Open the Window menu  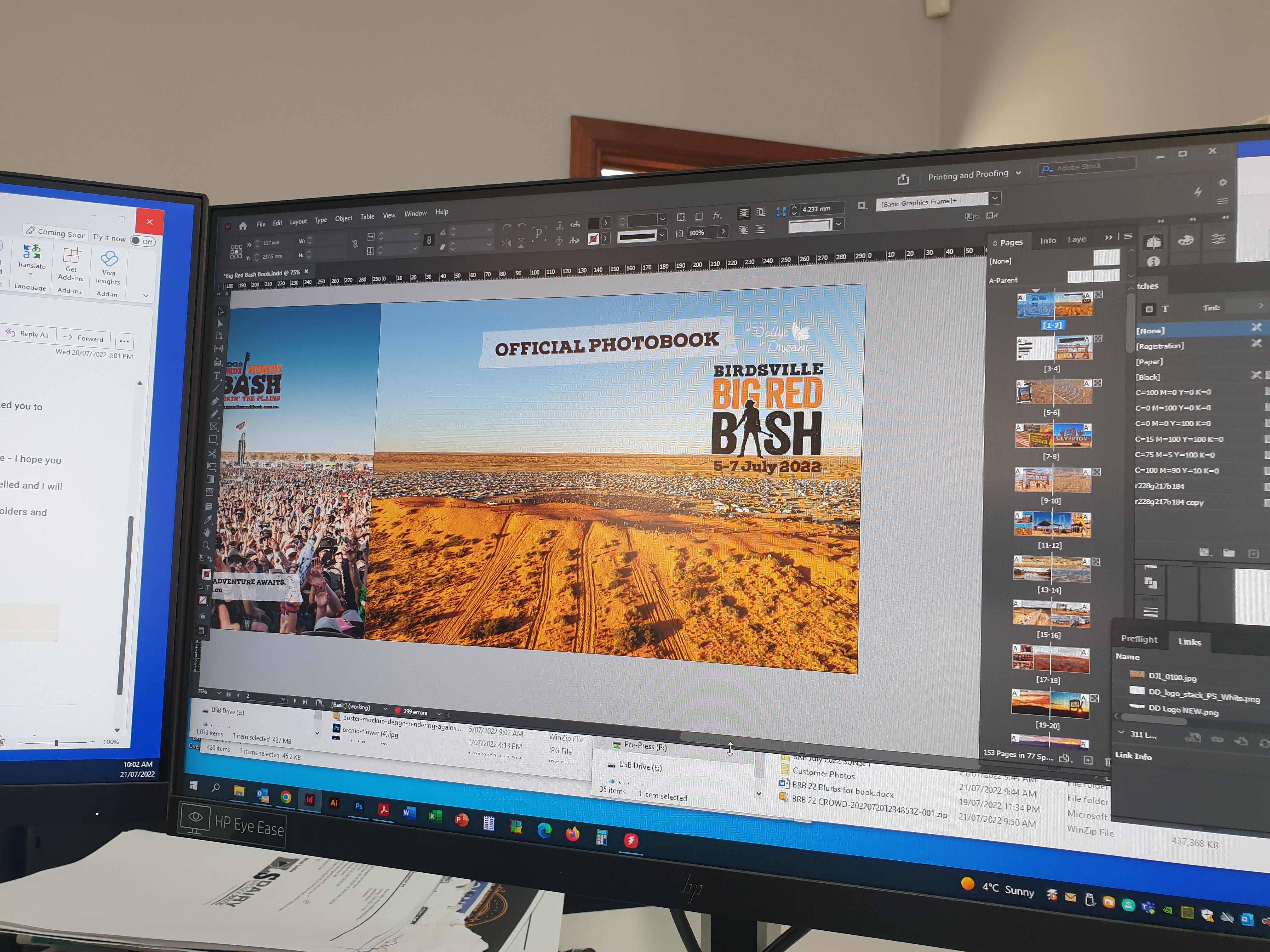point(415,213)
